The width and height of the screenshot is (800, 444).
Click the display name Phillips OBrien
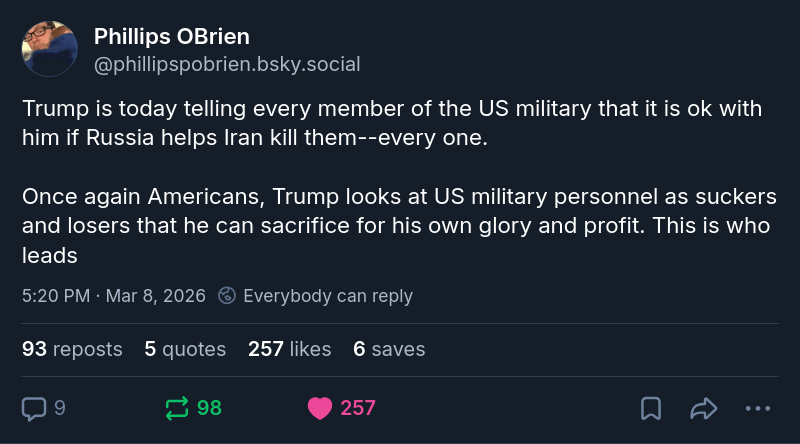172,37
